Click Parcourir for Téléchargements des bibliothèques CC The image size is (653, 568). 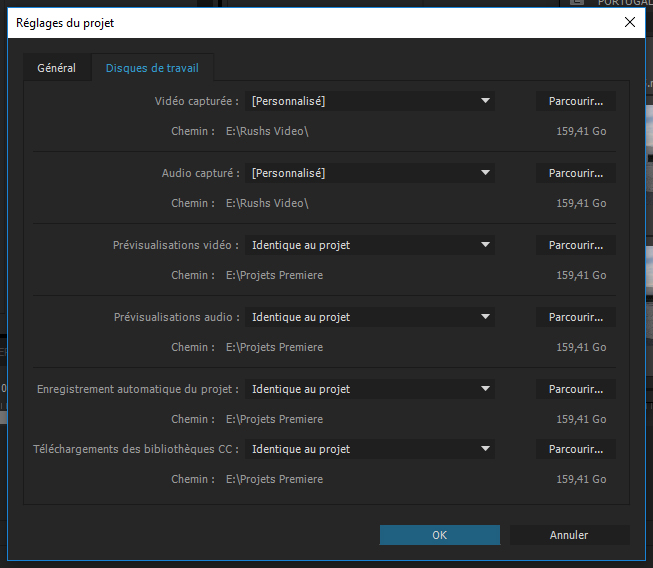pyautogui.click(x=576, y=449)
